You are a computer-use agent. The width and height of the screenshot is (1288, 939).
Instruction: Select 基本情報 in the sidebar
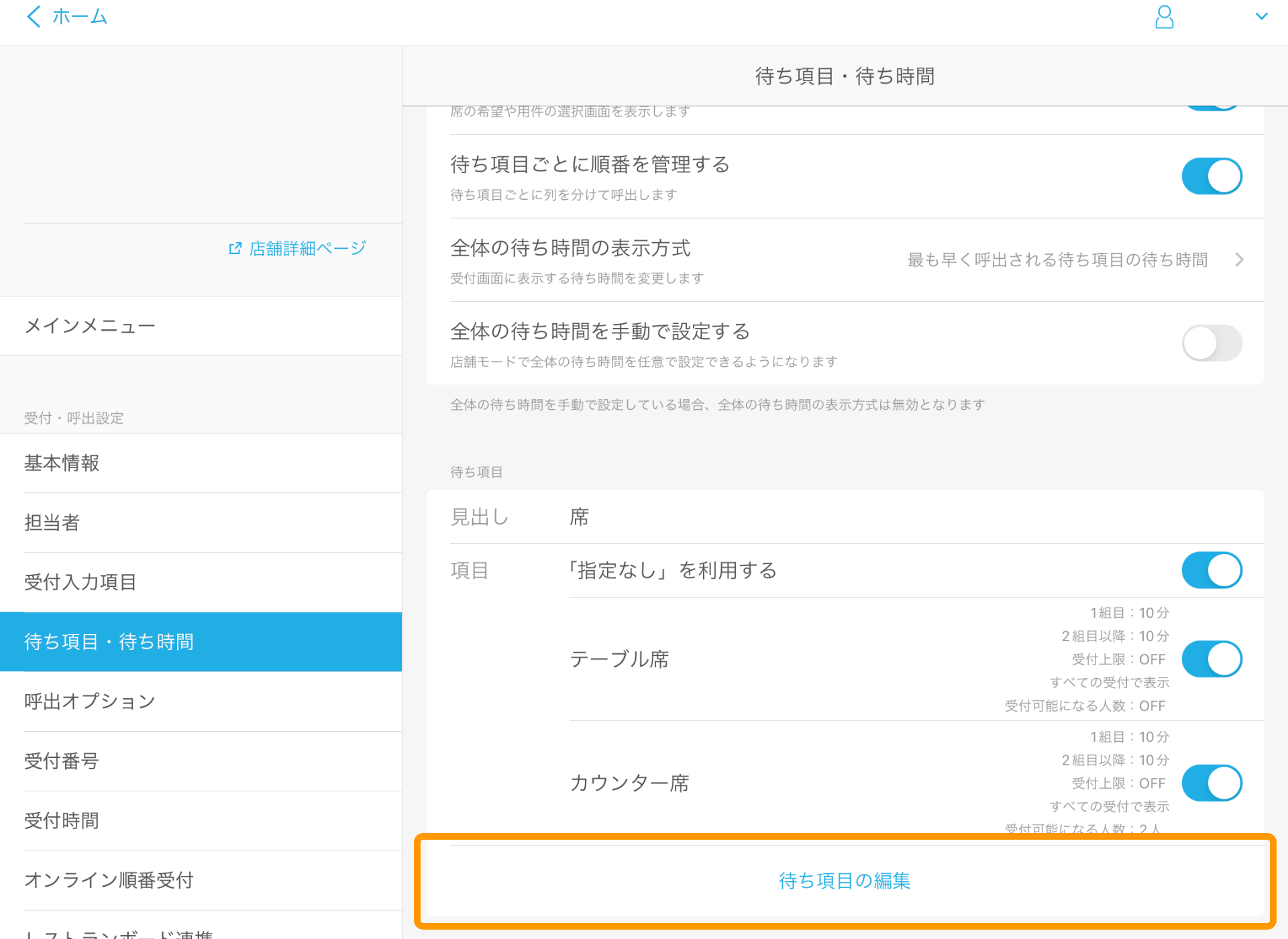[x=201, y=463]
